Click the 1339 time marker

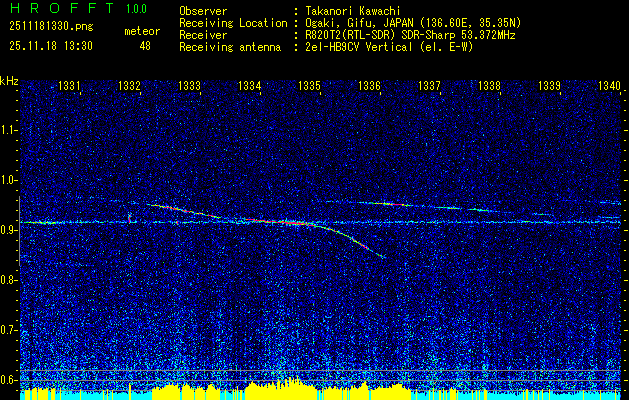[x=550, y=85]
